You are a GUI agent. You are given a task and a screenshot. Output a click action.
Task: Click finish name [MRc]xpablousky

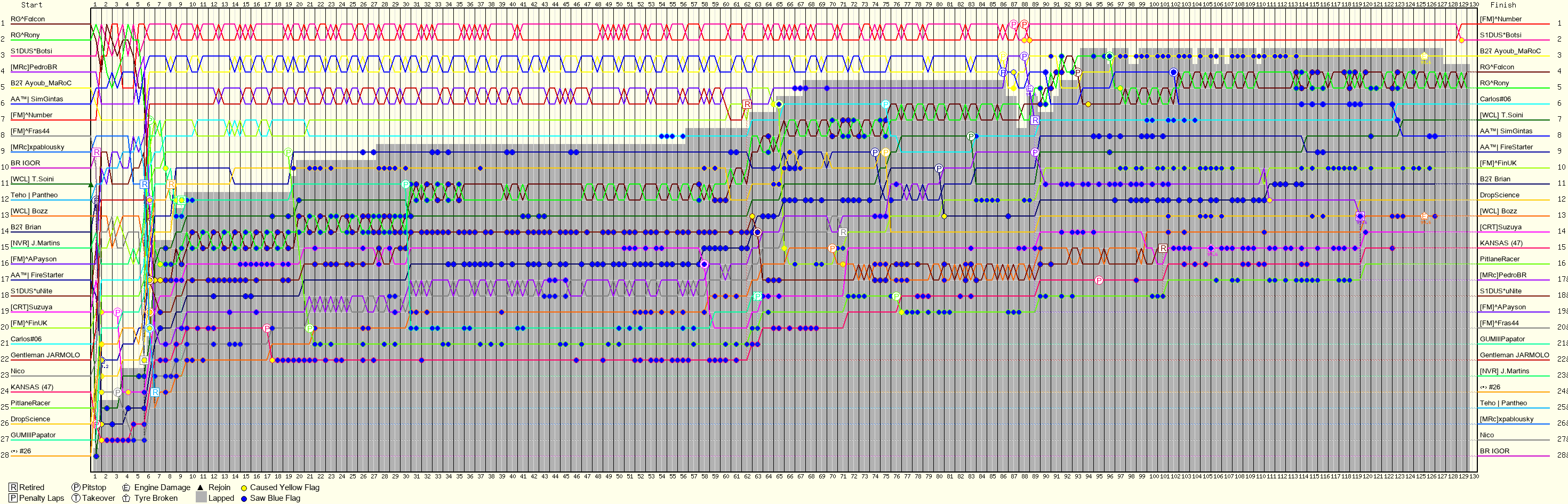[1507, 419]
